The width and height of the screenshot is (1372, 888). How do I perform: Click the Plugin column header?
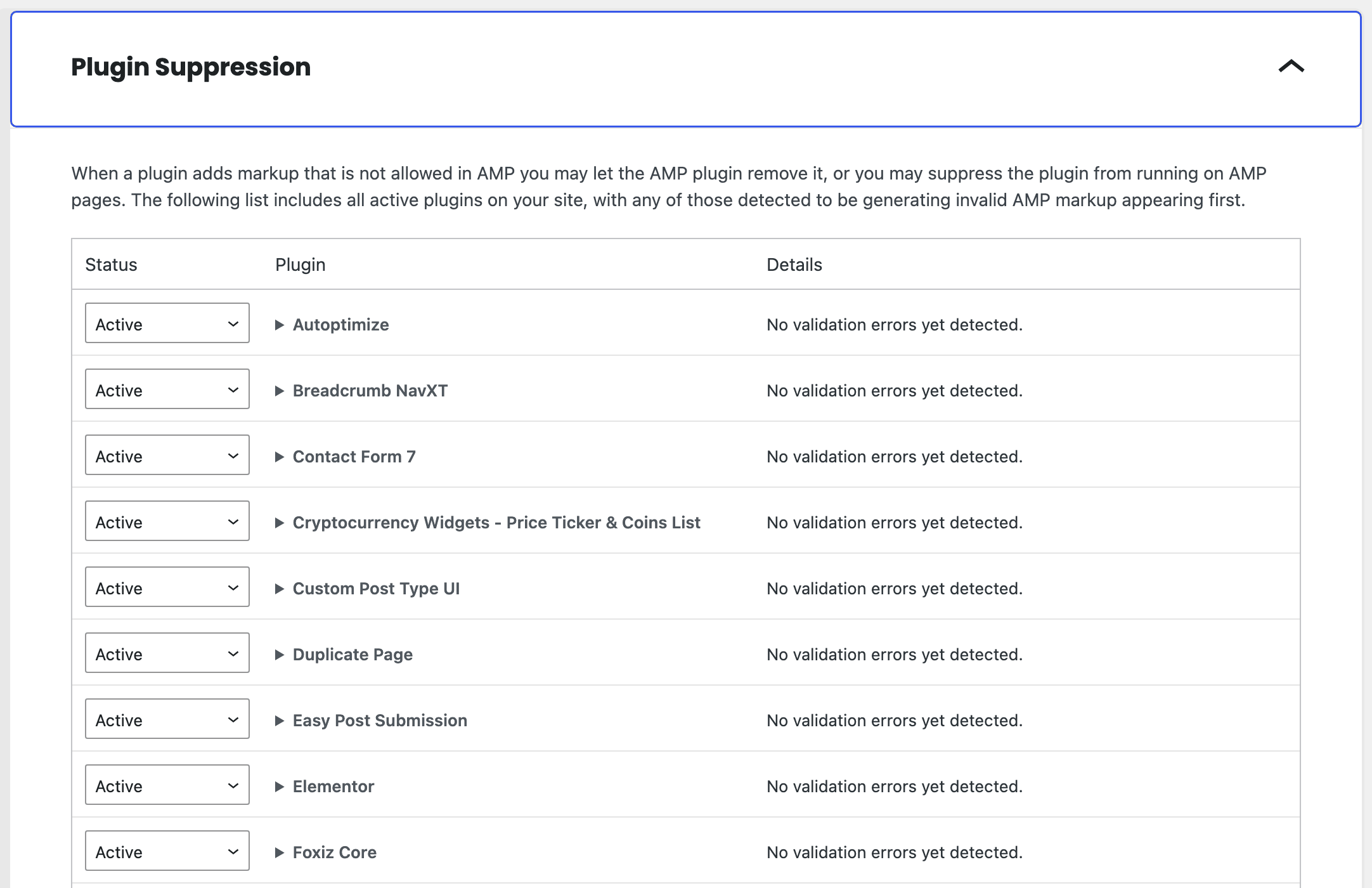pyautogui.click(x=301, y=264)
